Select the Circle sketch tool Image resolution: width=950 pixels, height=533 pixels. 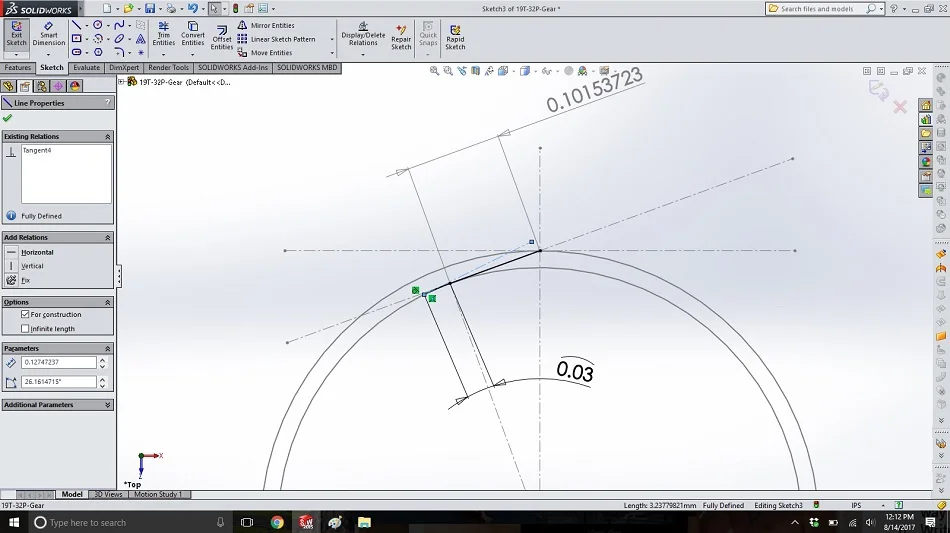pos(98,25)
